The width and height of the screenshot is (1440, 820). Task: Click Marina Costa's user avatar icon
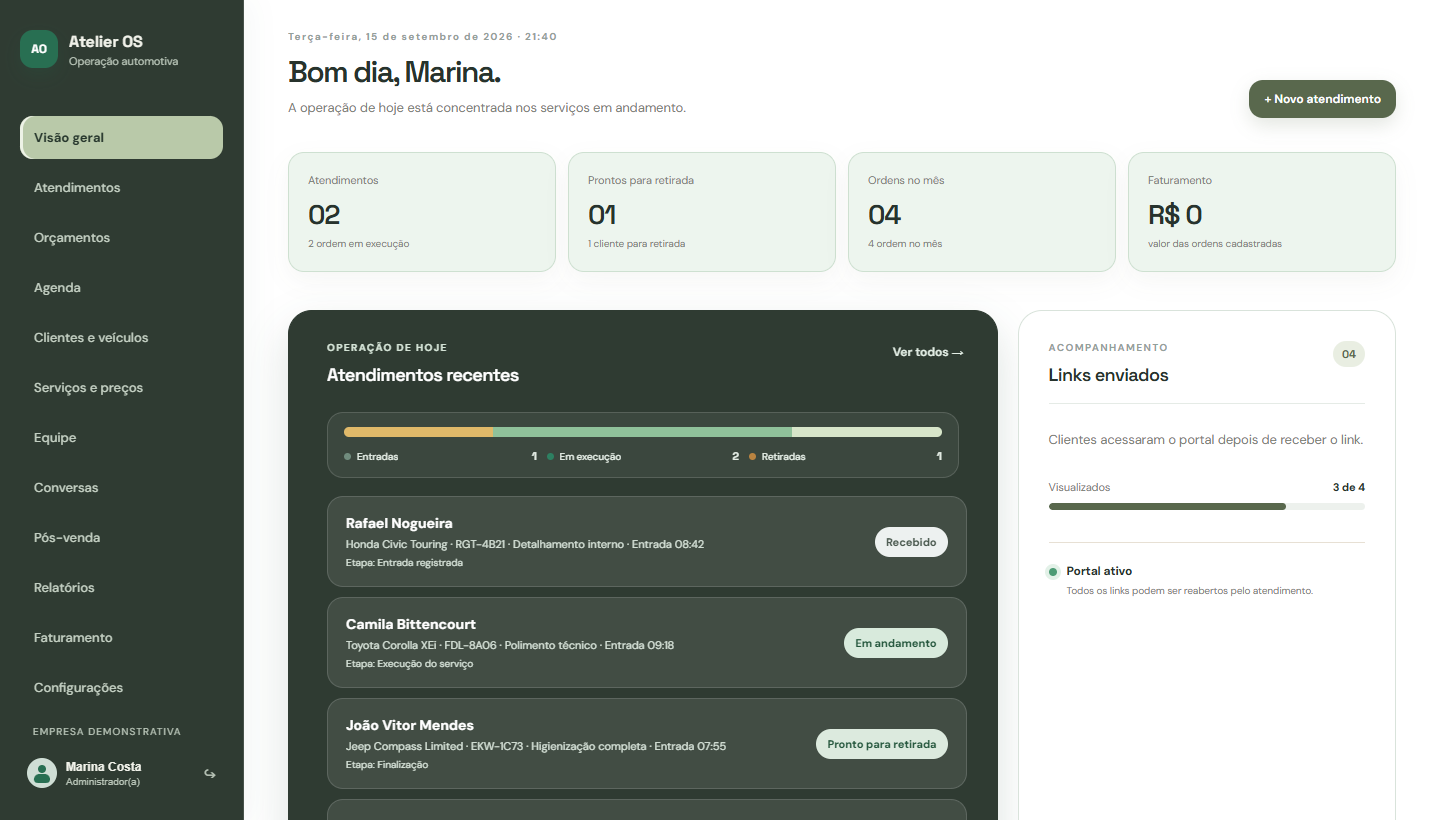(x=42, y=773)
